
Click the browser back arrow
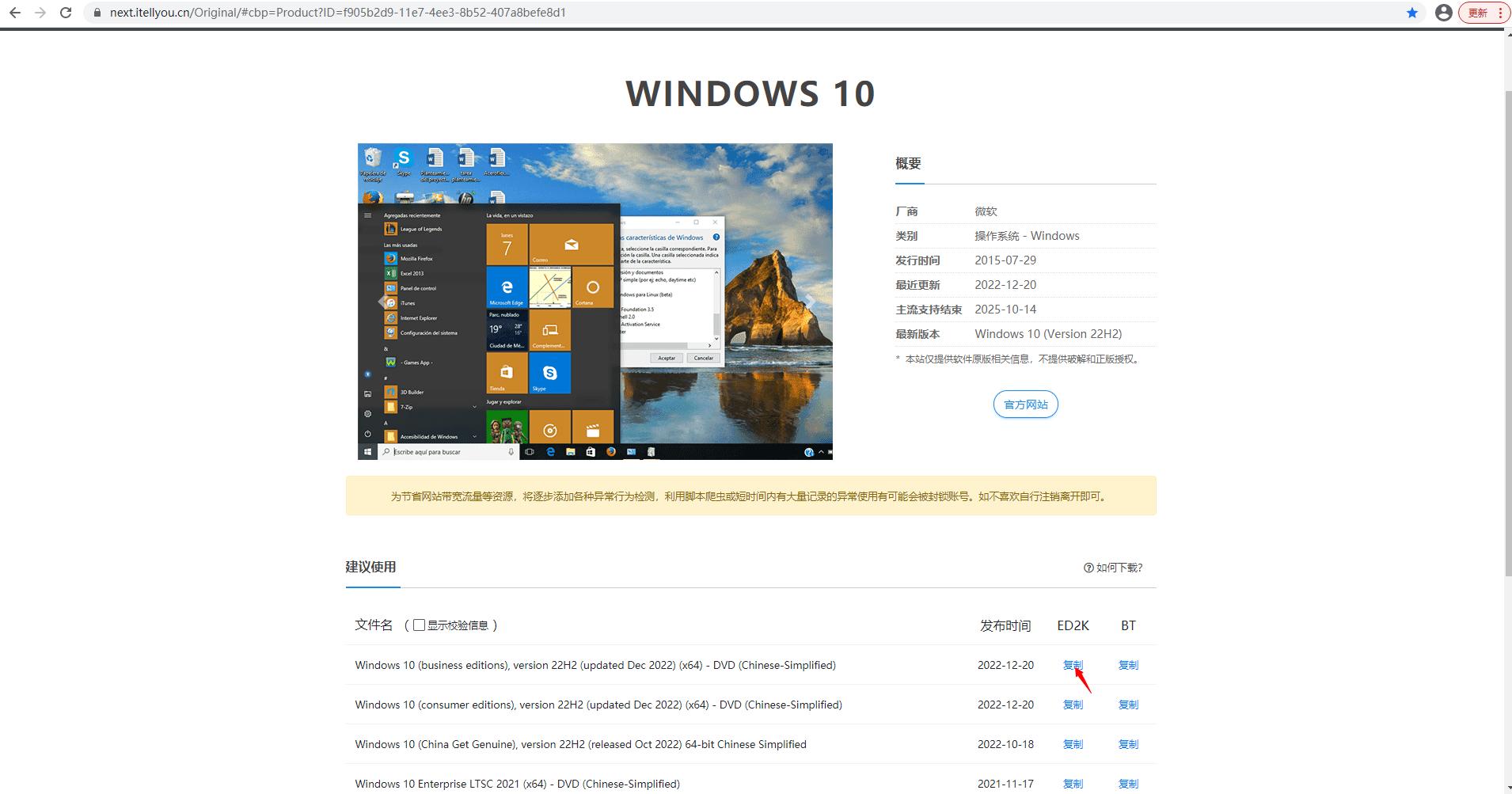pyautogui.click(x=16, y=12)
